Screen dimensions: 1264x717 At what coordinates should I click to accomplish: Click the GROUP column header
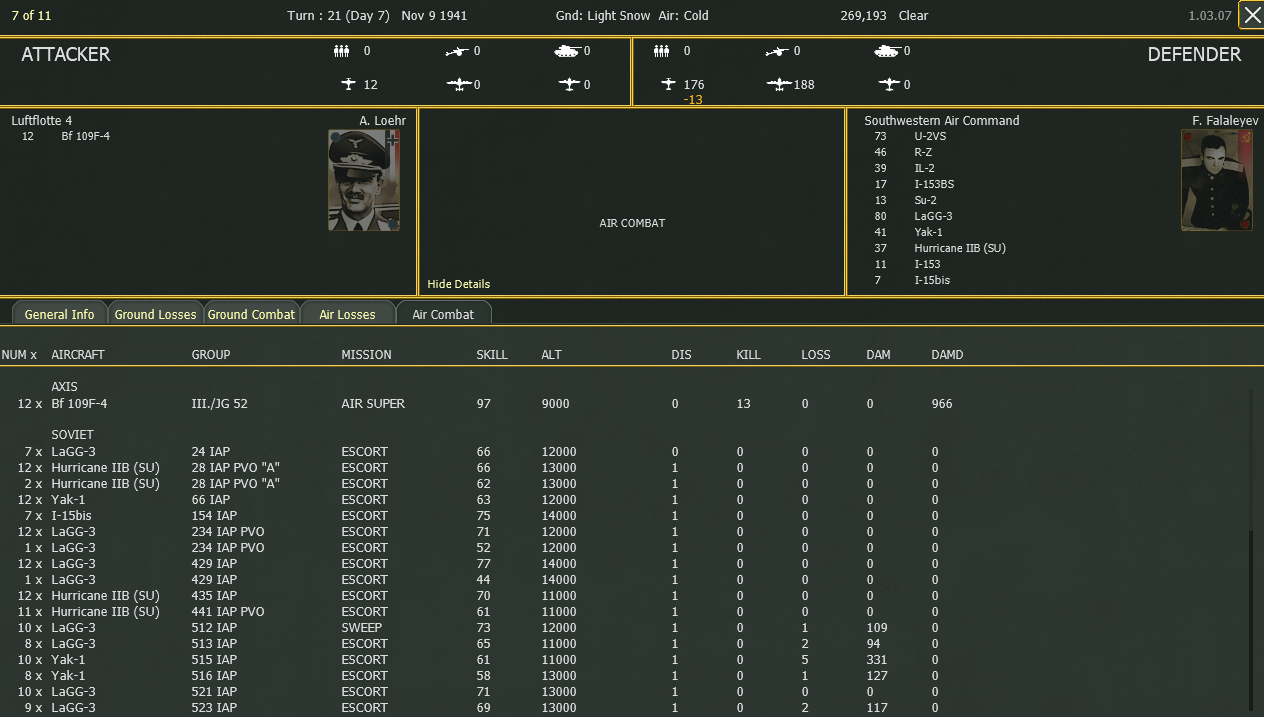point(211,355)
